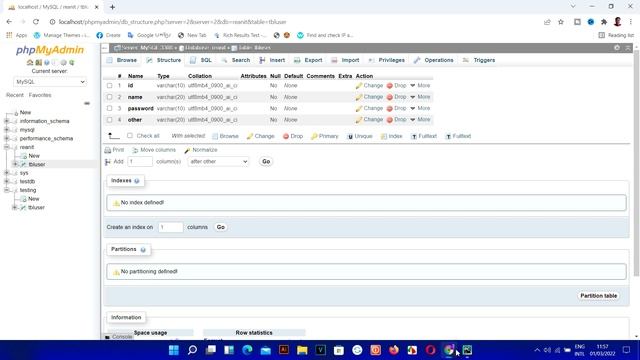Expand the mysql database node
Screen dimensions: 640x360
click(7, 130)
